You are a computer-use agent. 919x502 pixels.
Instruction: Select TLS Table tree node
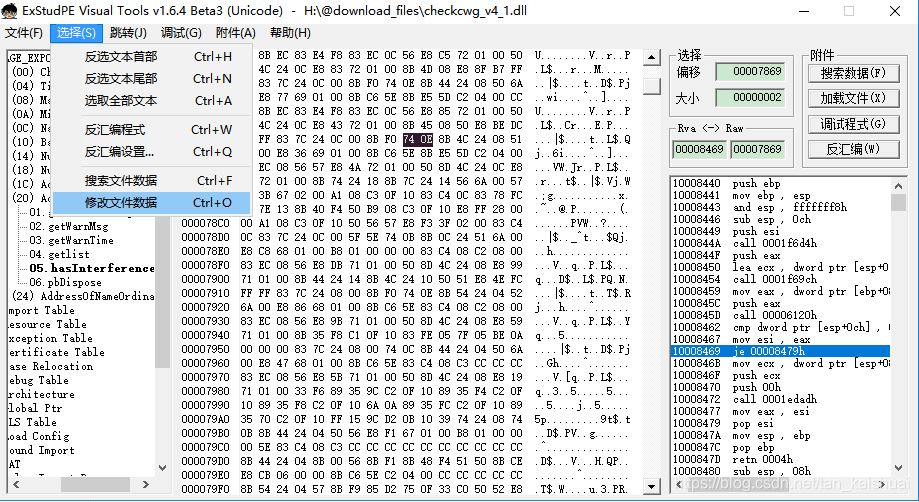point(32,422)
